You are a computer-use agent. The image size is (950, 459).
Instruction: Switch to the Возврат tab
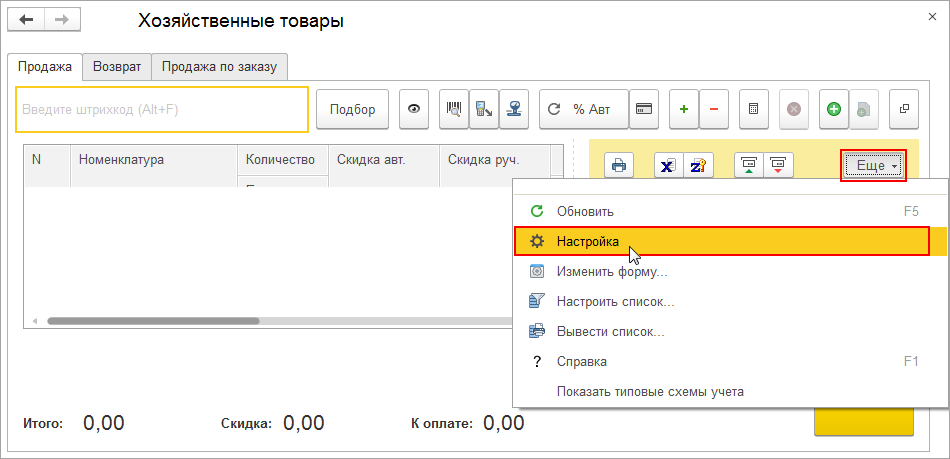(x=117, y=67)
